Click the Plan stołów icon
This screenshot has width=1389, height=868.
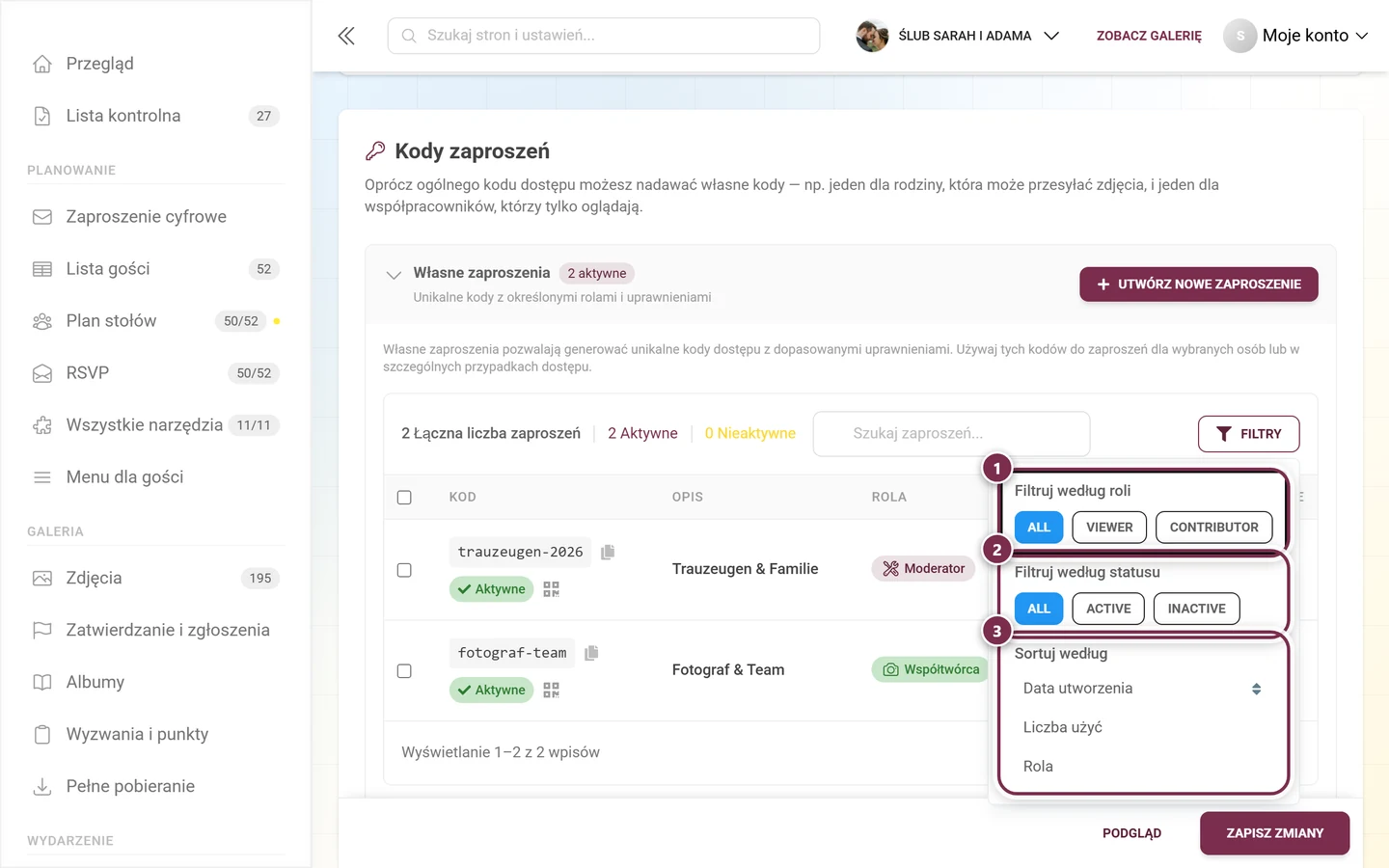[42, 321]
